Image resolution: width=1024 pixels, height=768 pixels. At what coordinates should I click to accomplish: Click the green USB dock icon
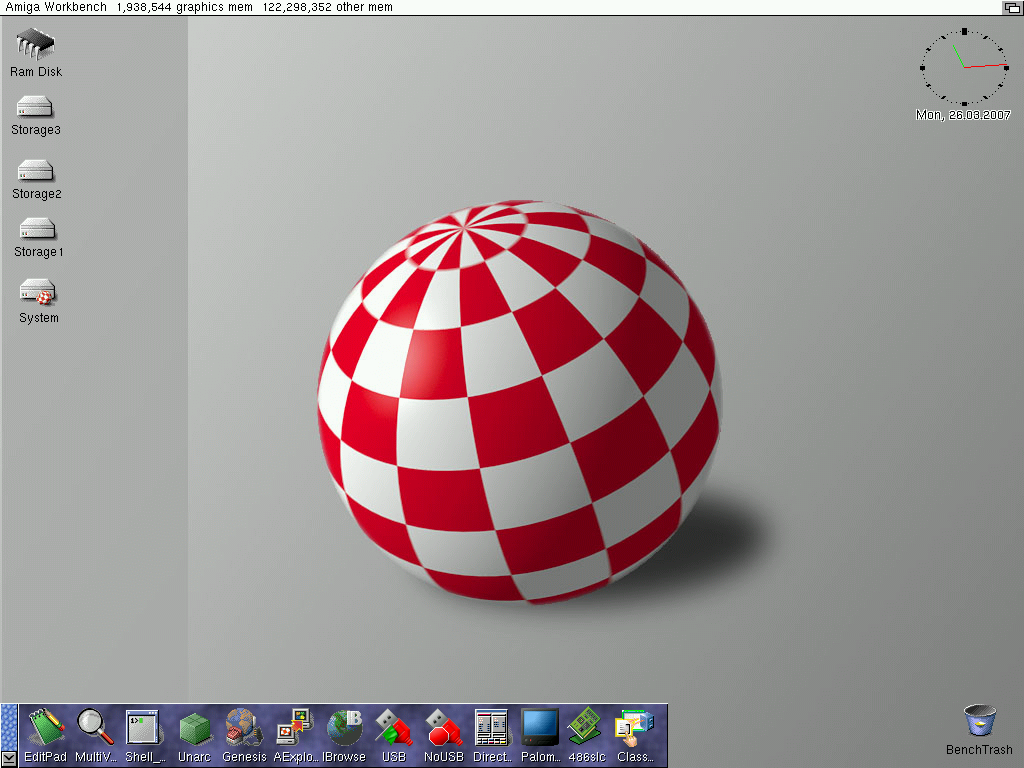click(394, 728)
